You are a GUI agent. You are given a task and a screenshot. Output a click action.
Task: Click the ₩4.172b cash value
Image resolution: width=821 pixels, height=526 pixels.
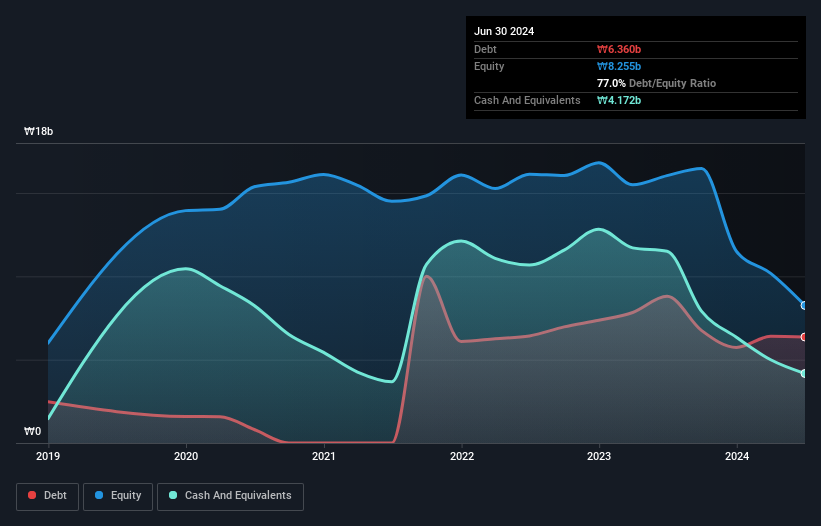619,100
